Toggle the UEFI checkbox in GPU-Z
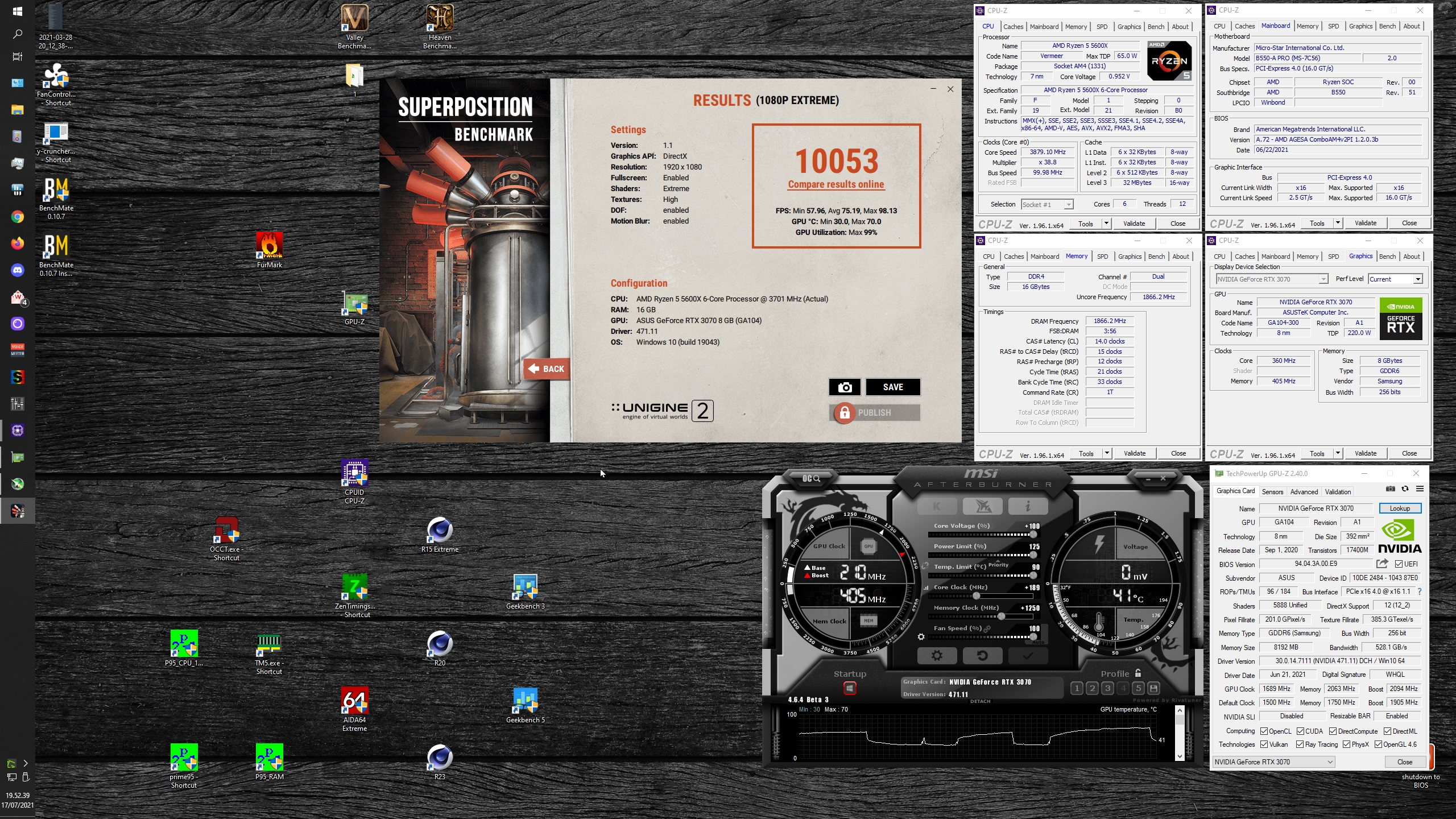1456x819 pixels. (x=1399, y=564)
